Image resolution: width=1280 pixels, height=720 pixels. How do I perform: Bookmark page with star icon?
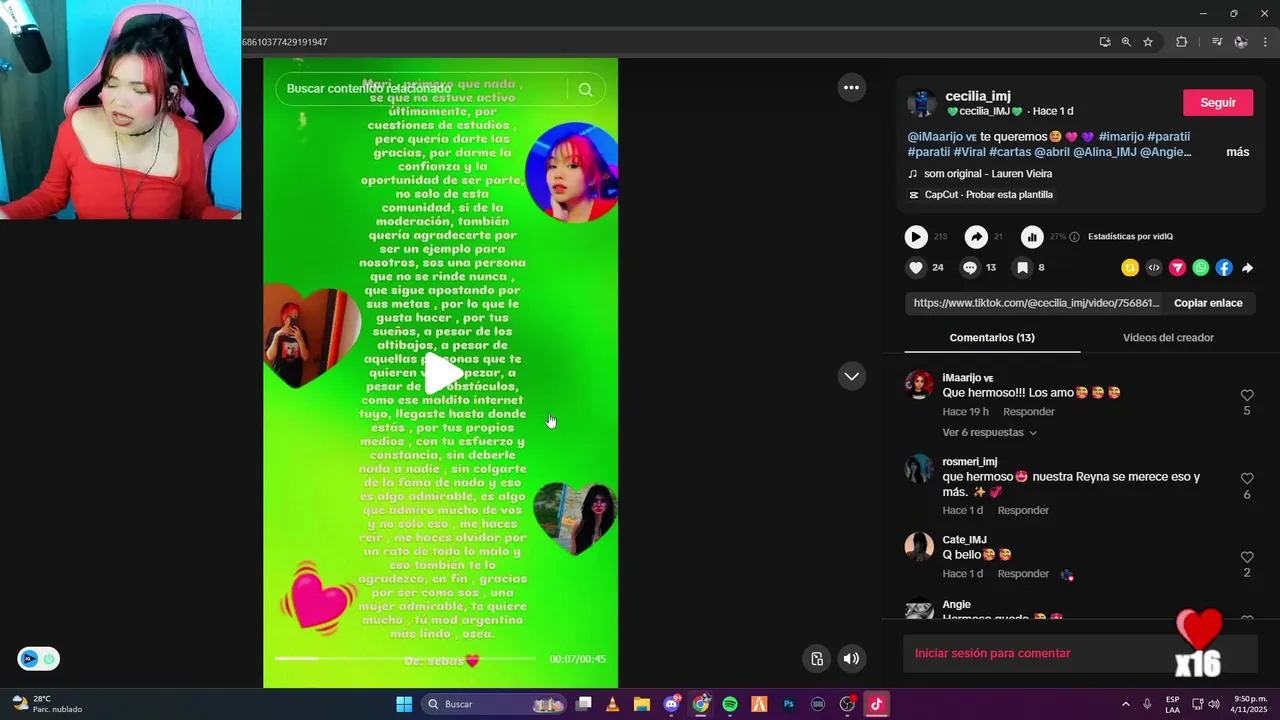pyautogui.click(x=1148, y=42)
